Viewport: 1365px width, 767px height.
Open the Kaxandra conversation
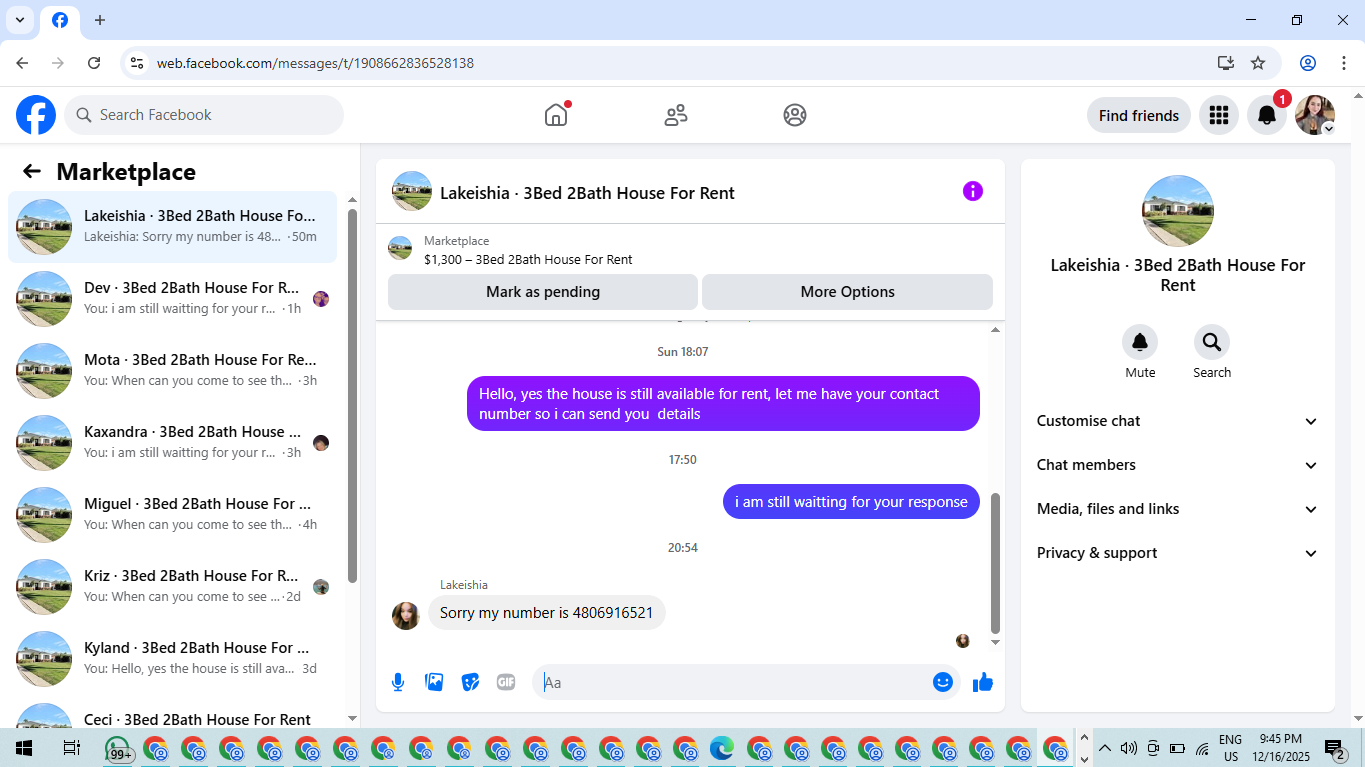[x=173, y=443]
